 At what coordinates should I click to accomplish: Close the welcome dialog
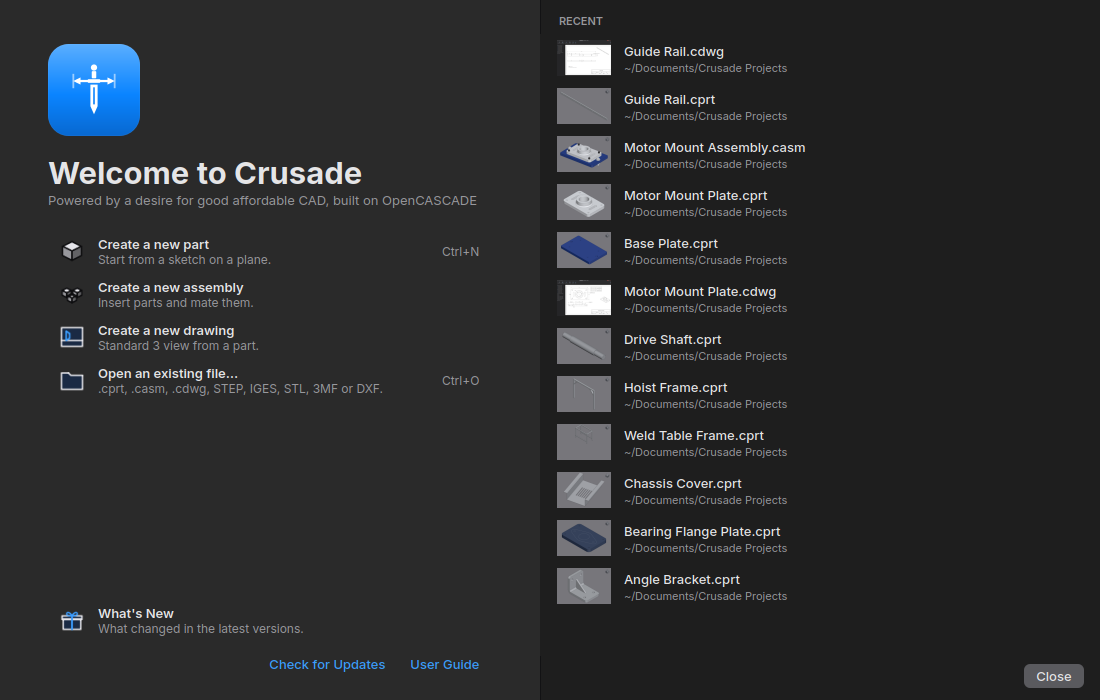click(x=1054, y=676)
